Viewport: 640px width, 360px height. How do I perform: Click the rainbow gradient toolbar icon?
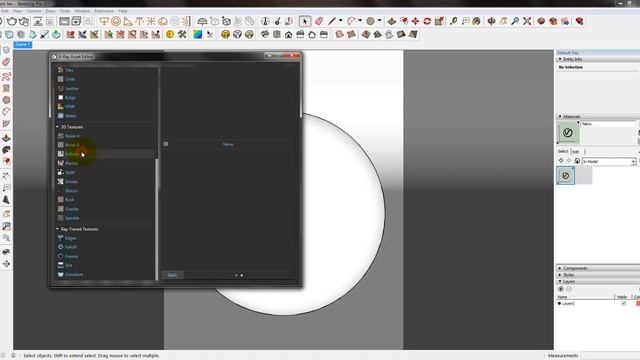198,35
